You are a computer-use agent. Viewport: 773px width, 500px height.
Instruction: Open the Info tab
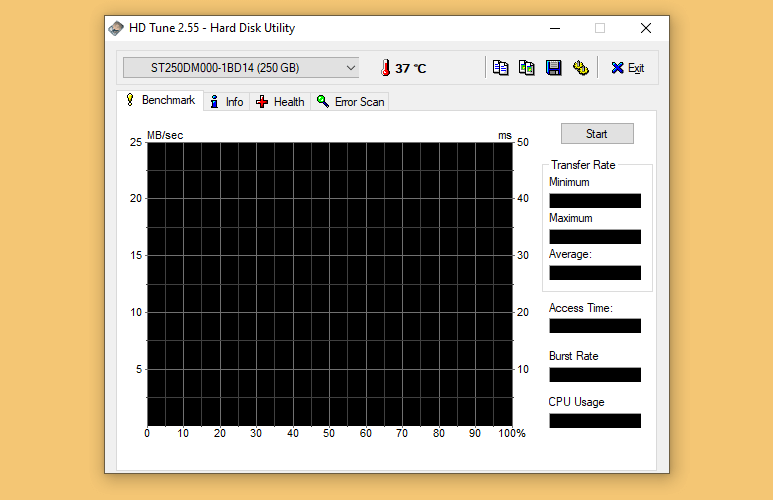(227, 102)
